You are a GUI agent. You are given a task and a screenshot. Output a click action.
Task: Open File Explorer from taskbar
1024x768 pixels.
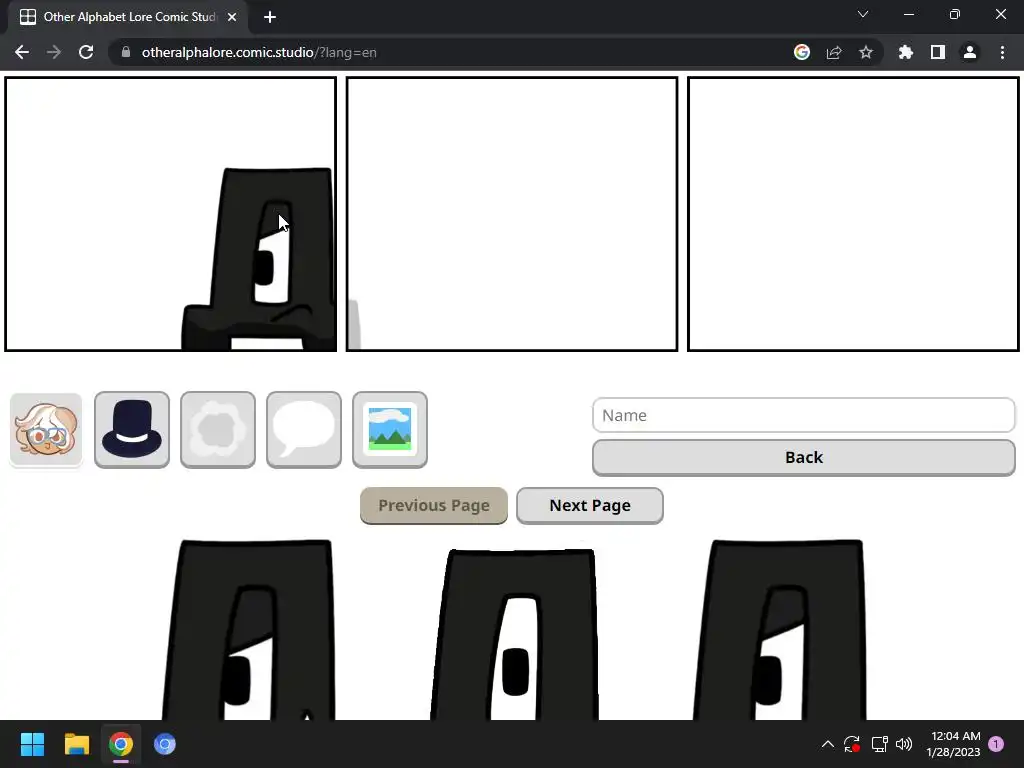pos(76,744)
